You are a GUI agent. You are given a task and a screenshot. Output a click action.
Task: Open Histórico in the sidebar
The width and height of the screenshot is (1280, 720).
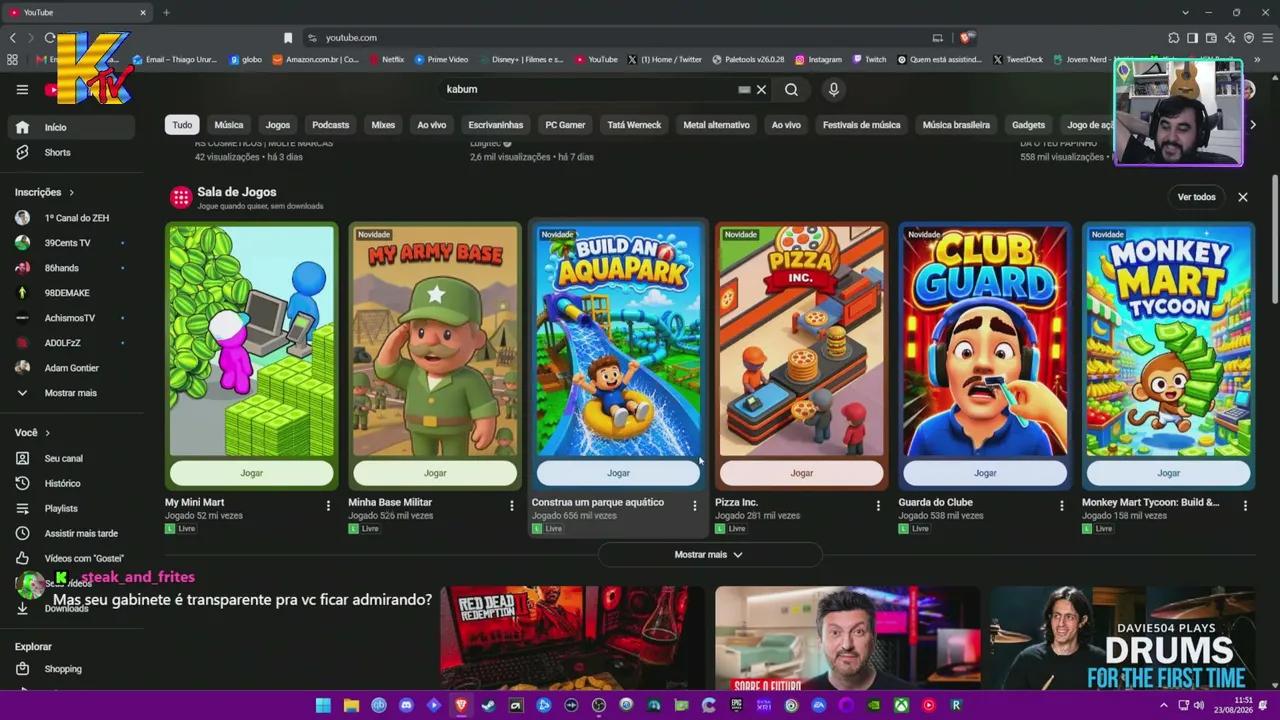[70, 483]
